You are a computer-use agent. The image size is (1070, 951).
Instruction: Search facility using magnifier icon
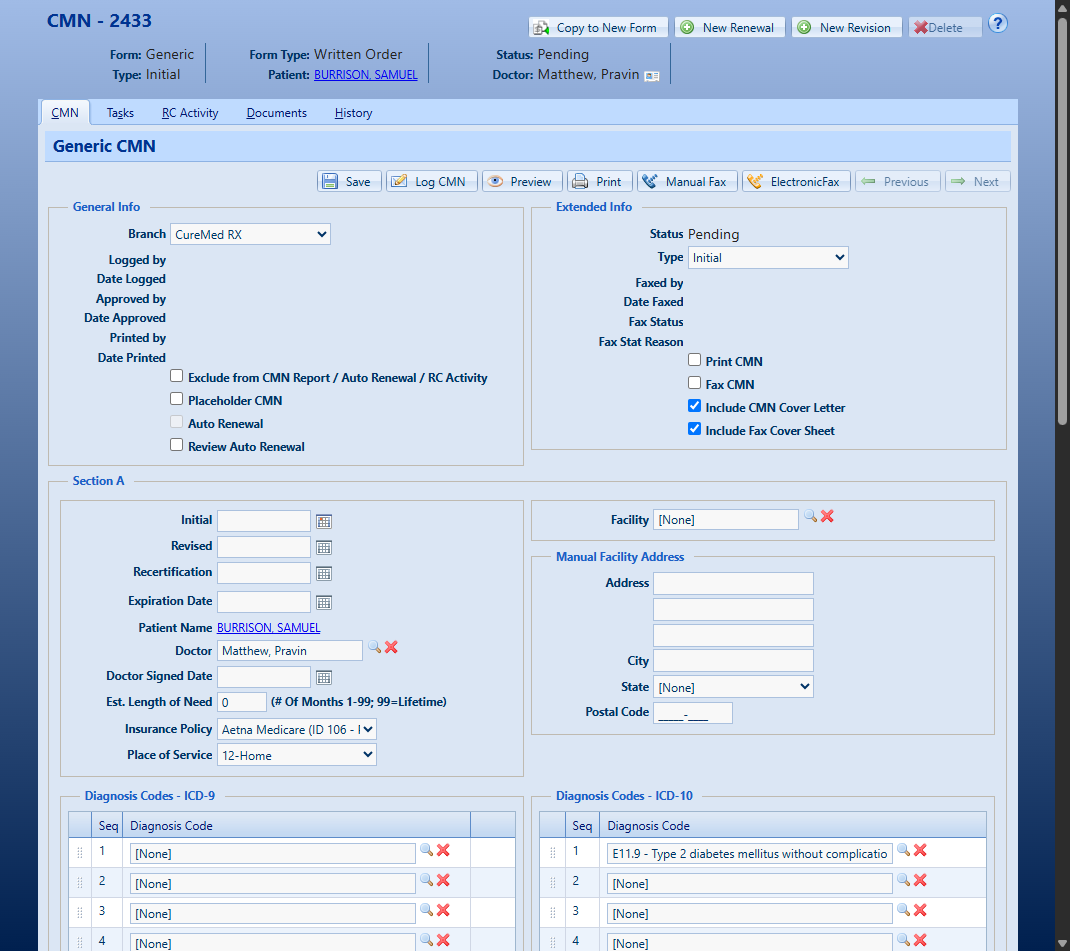[x=810, y=517]
